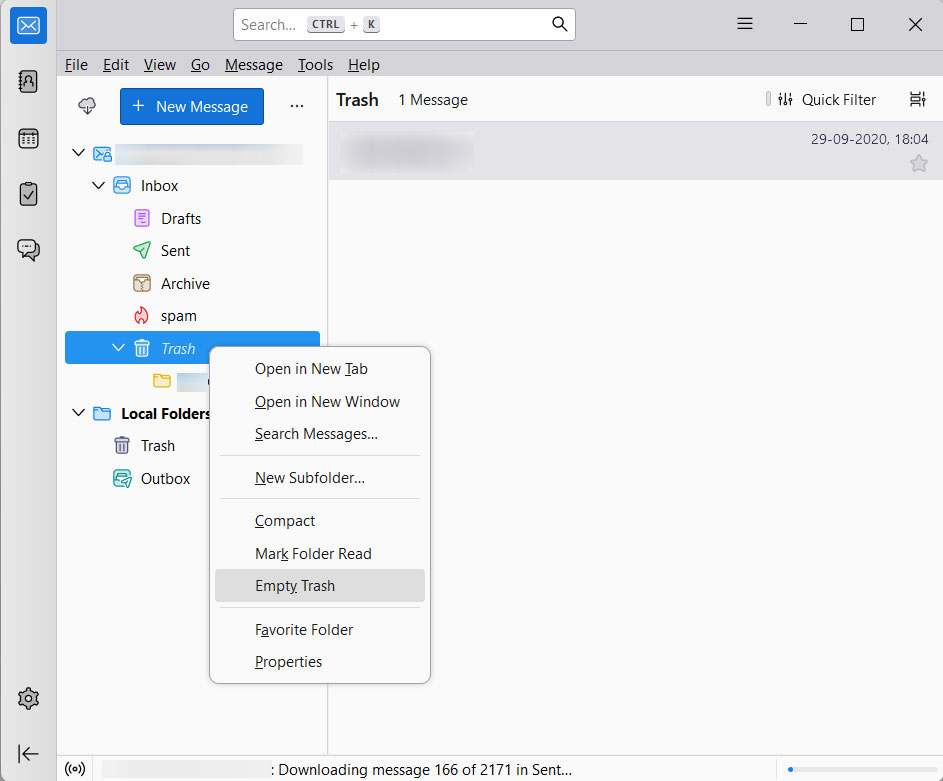The height and width of the screenshot is (781, 943).
Task: Click the Get Messages cloud icon
Action: [x=87, y=106]
